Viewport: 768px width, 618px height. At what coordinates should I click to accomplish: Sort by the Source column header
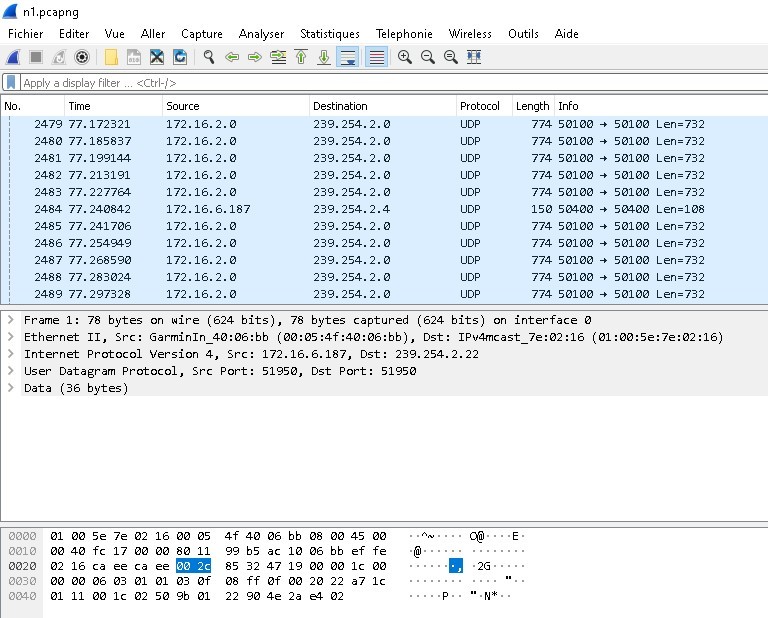click(236, 106)
